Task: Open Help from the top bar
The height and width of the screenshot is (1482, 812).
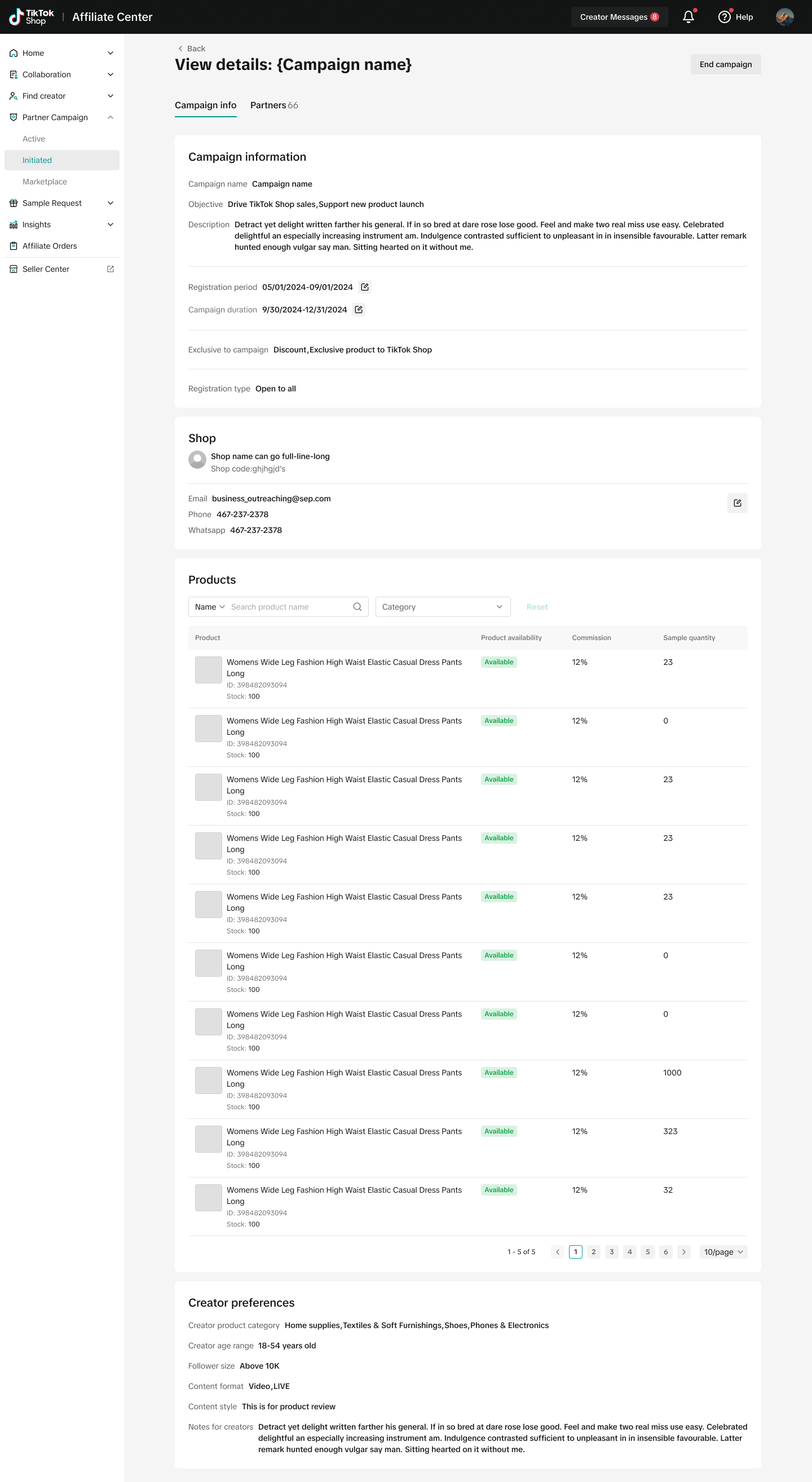Action: (x=735, y=17)
